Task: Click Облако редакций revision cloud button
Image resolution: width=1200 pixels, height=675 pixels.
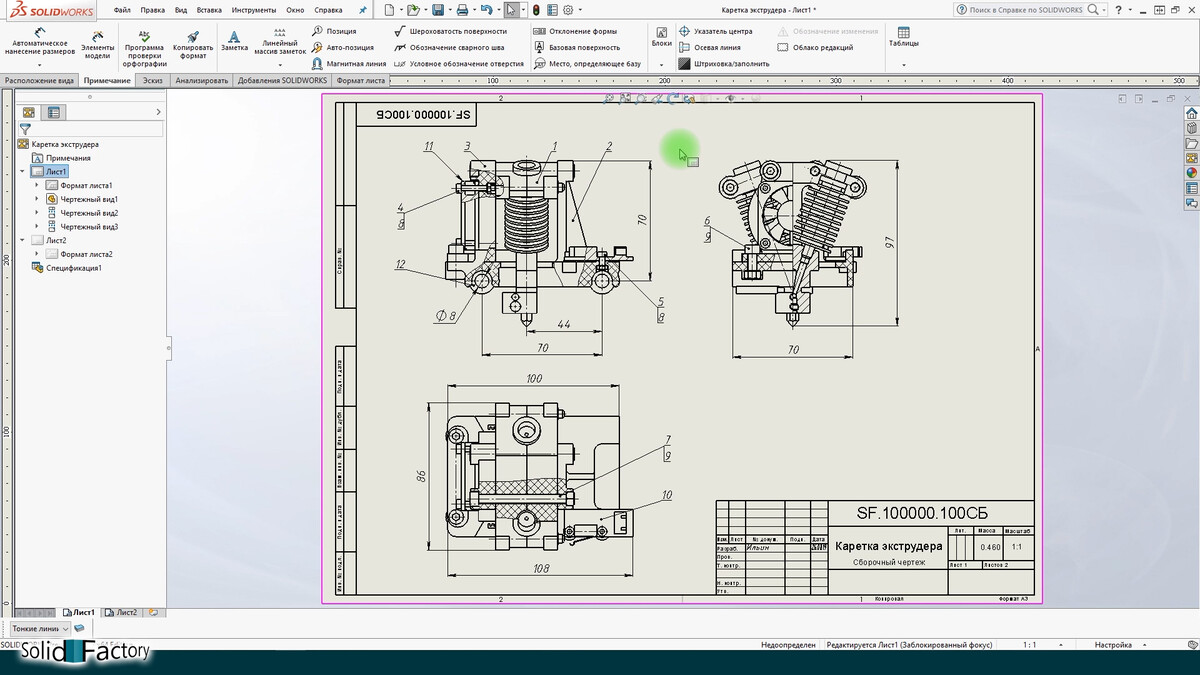Action: click(815, 47)
